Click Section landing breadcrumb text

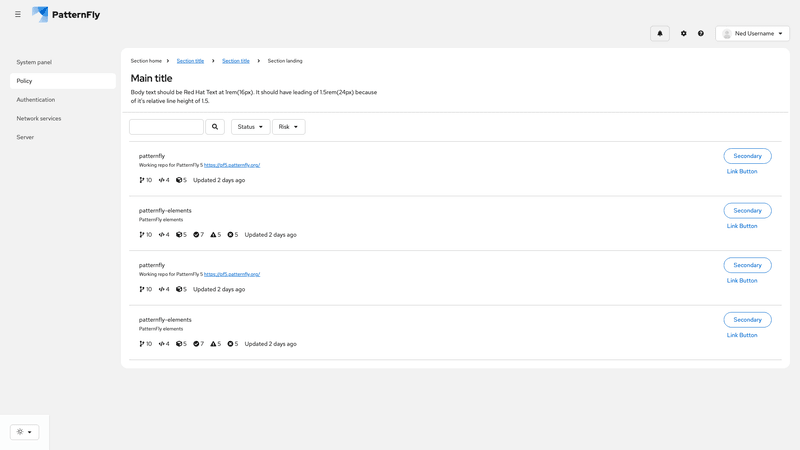285,61
